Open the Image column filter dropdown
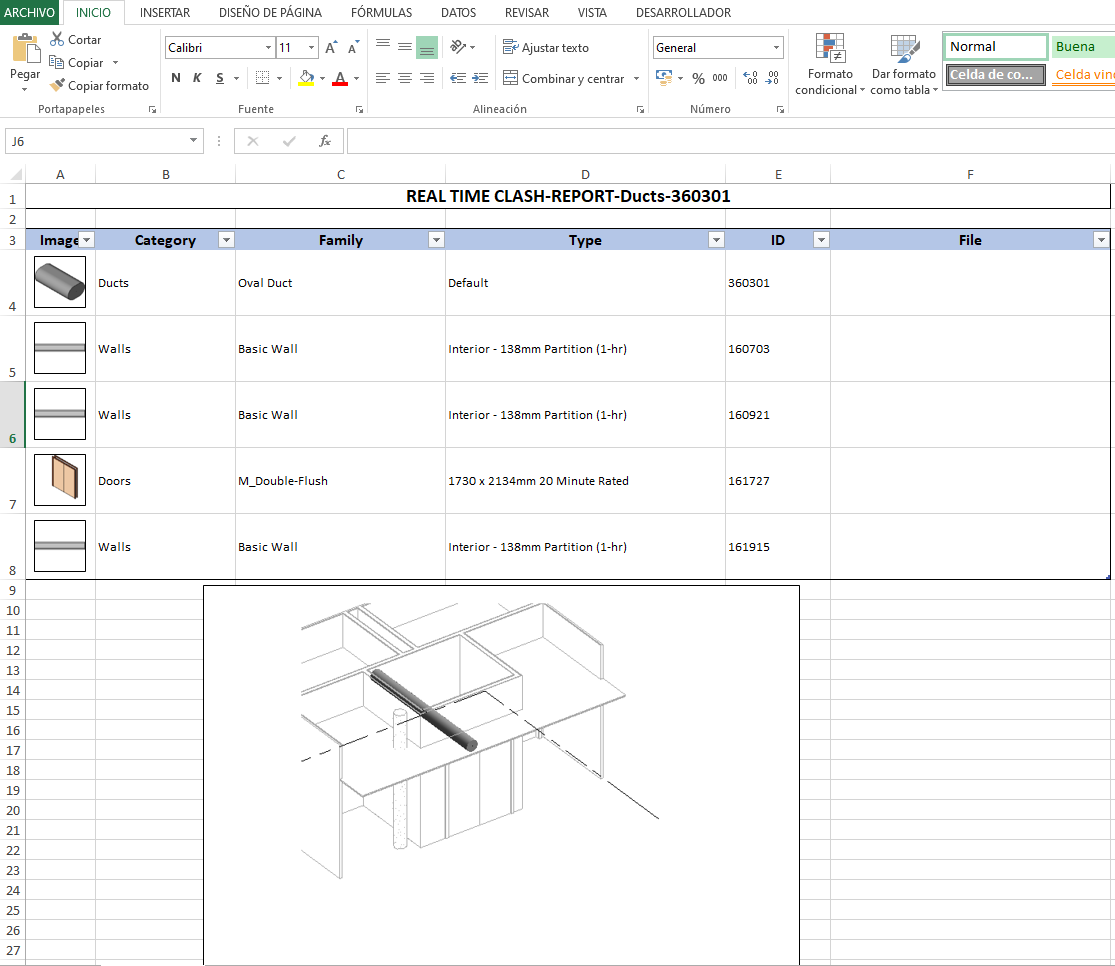Viewport: 1115px width, 966px height. [x=87, y=240]
